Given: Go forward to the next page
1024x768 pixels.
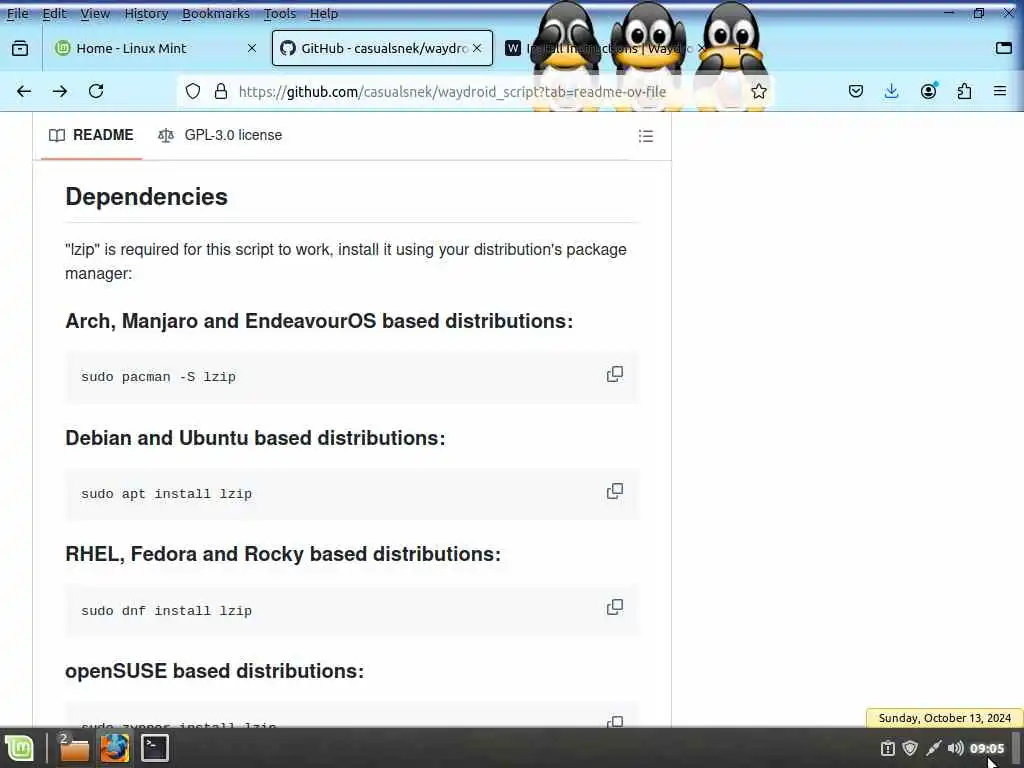Looking at the screenshot, I should point(60,91).
